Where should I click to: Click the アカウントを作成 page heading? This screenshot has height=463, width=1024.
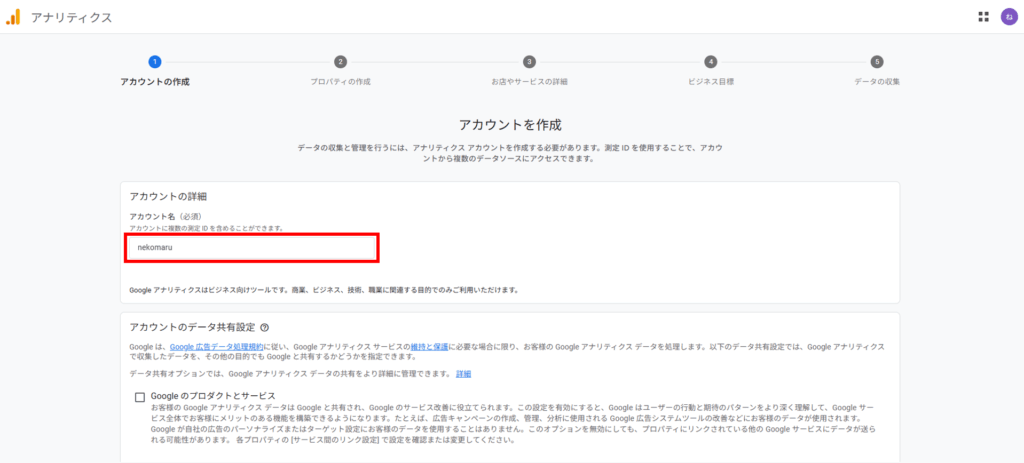coord(510,125)
